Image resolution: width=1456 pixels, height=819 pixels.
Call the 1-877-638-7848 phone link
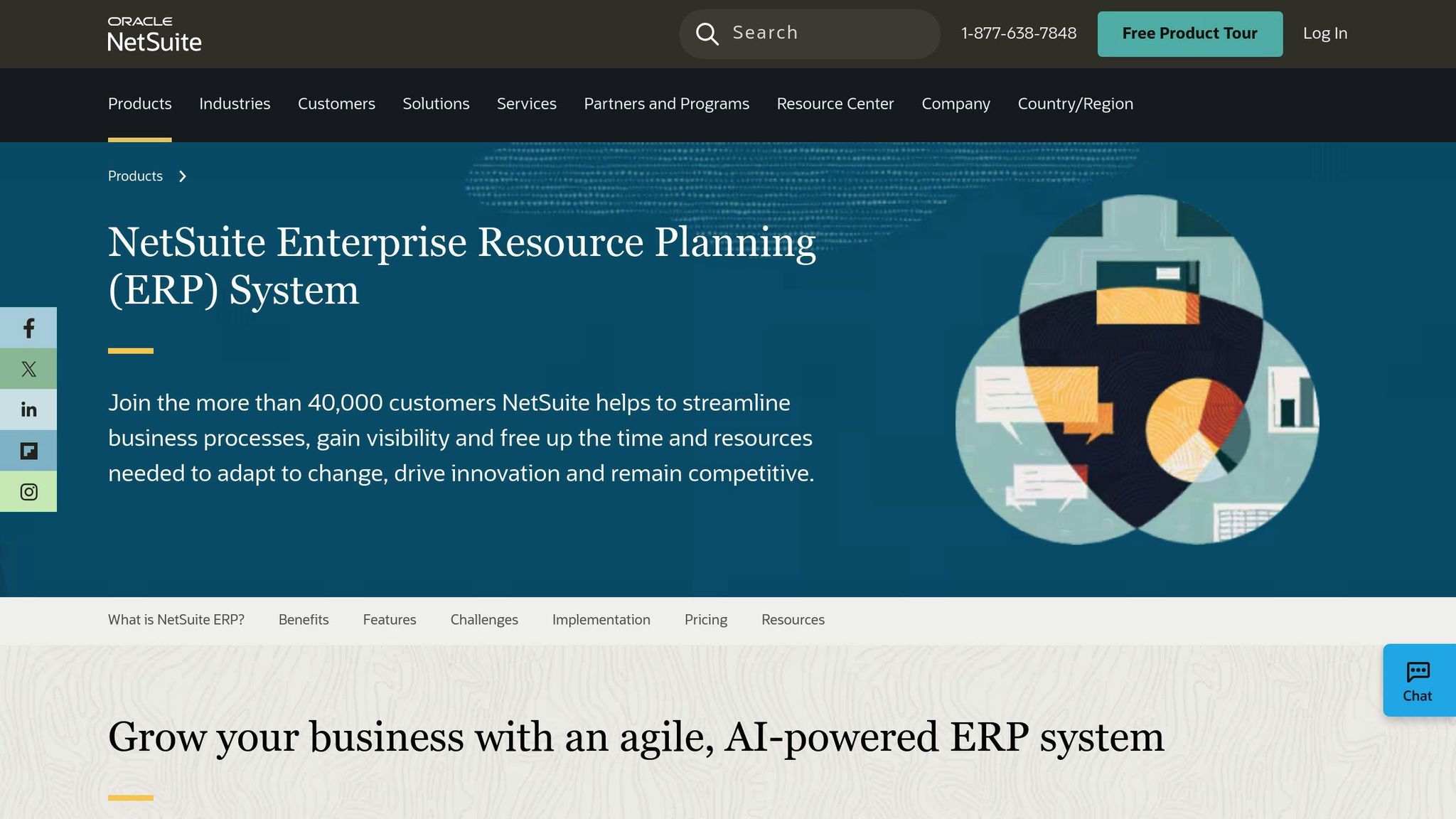(x=1019, y=33)
